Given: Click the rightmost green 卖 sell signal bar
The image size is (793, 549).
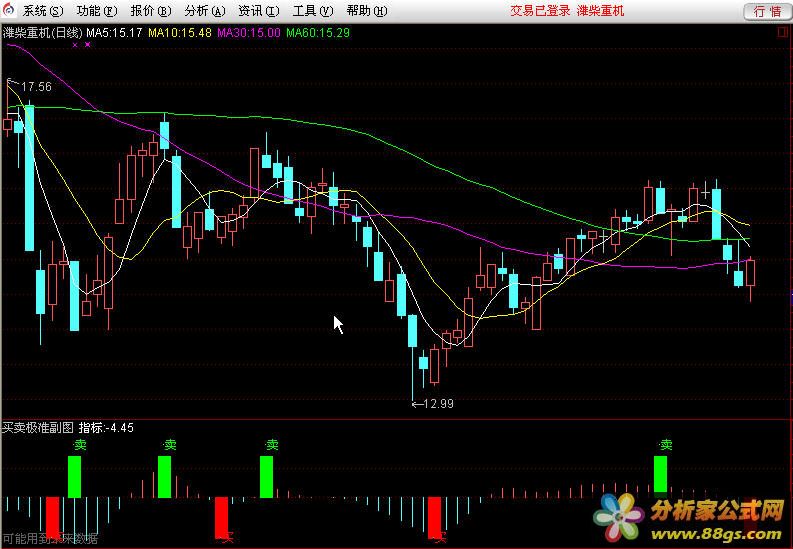Looking at the screenshot, I should click(660, 474).
